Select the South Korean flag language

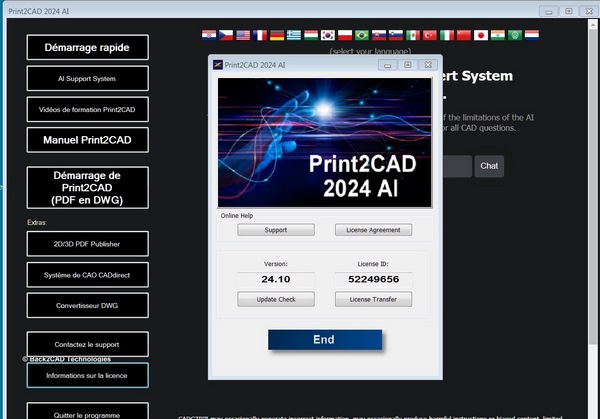tap(328, 35)
